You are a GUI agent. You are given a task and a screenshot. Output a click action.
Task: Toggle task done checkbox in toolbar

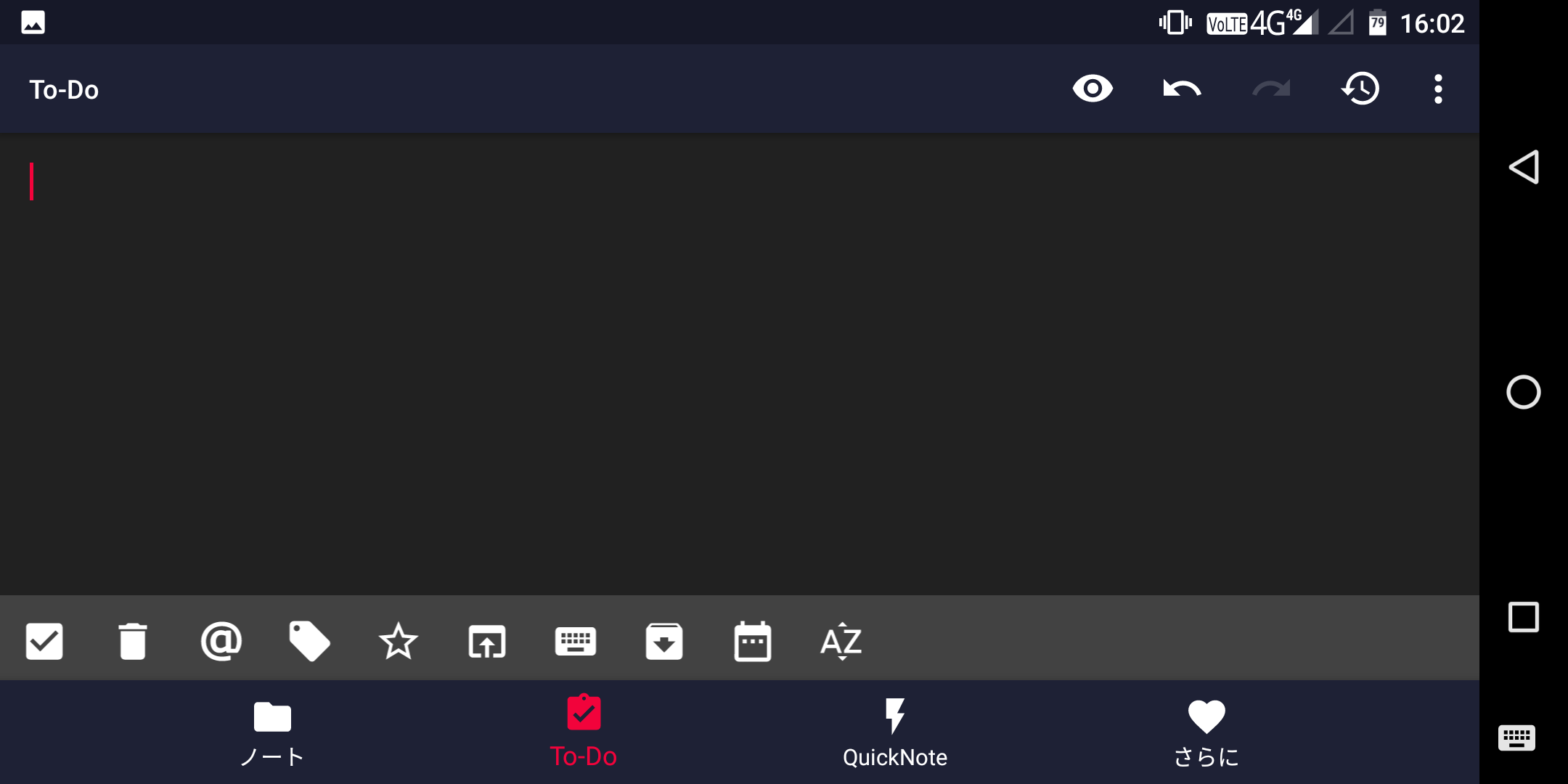coord(44,641)
